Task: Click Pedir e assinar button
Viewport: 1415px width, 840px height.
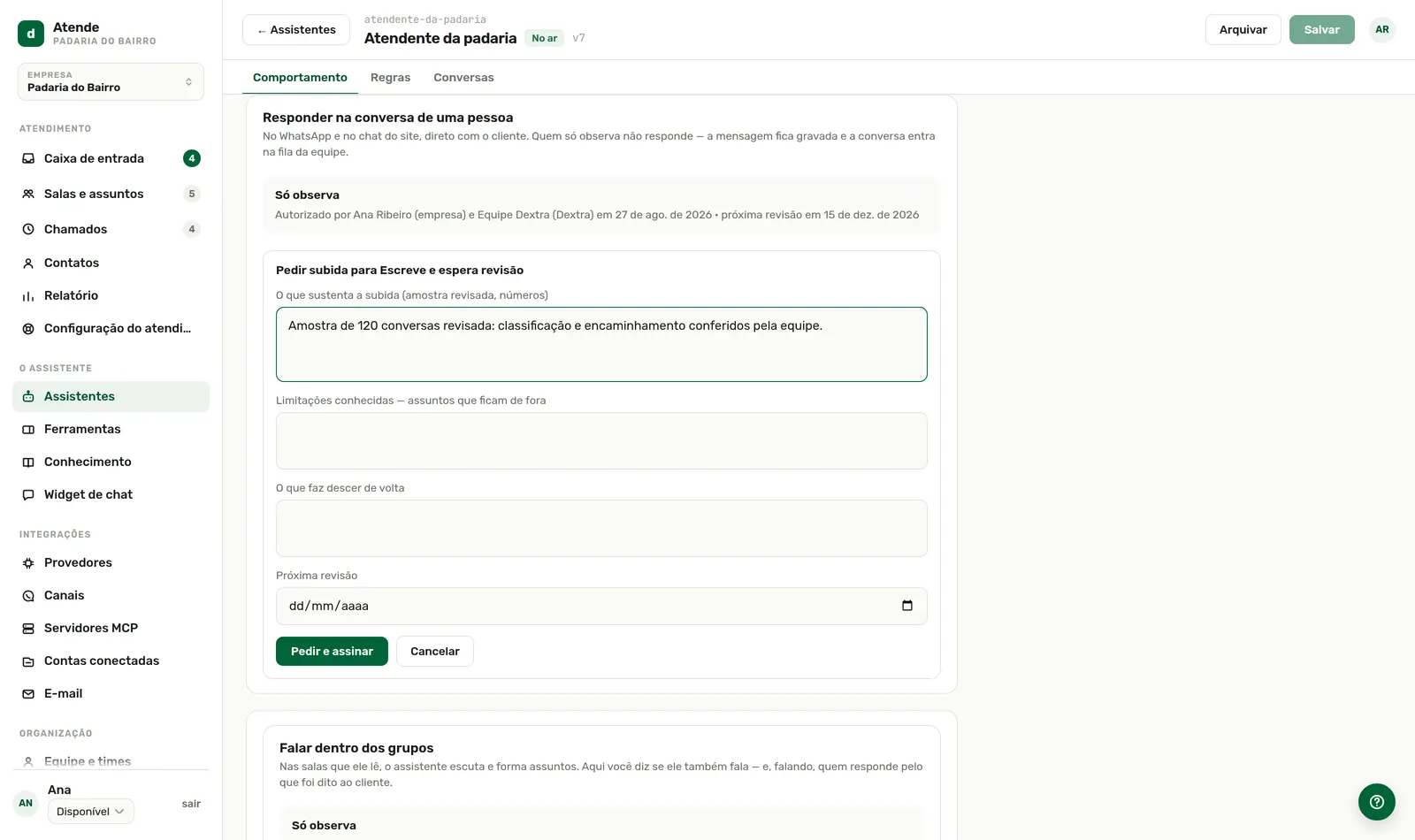Action: (x=332, y=651)
